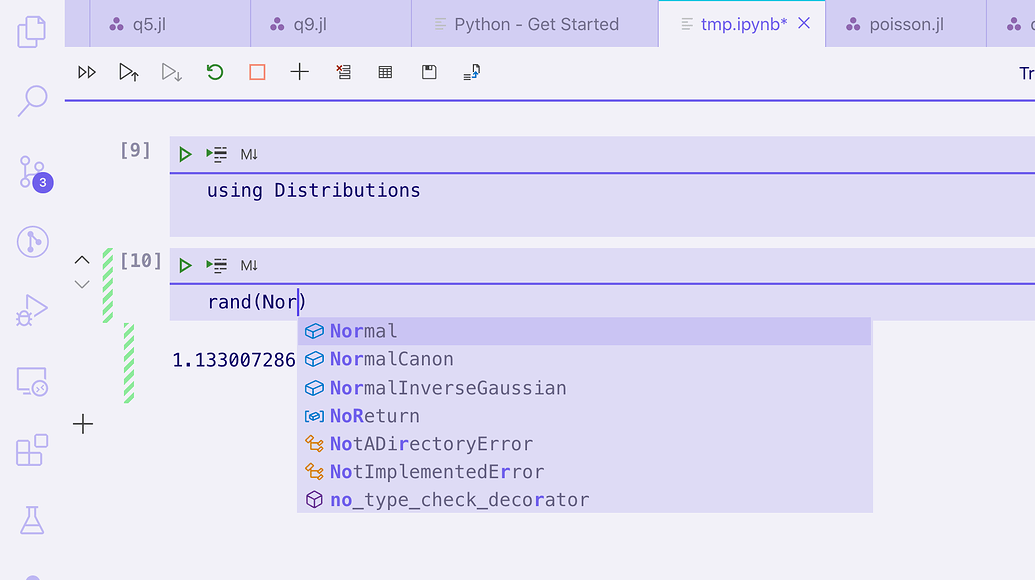This screenshot has height=580, width=1035.
Task: Open the Testing flask icon
Action: pos(32,521)
